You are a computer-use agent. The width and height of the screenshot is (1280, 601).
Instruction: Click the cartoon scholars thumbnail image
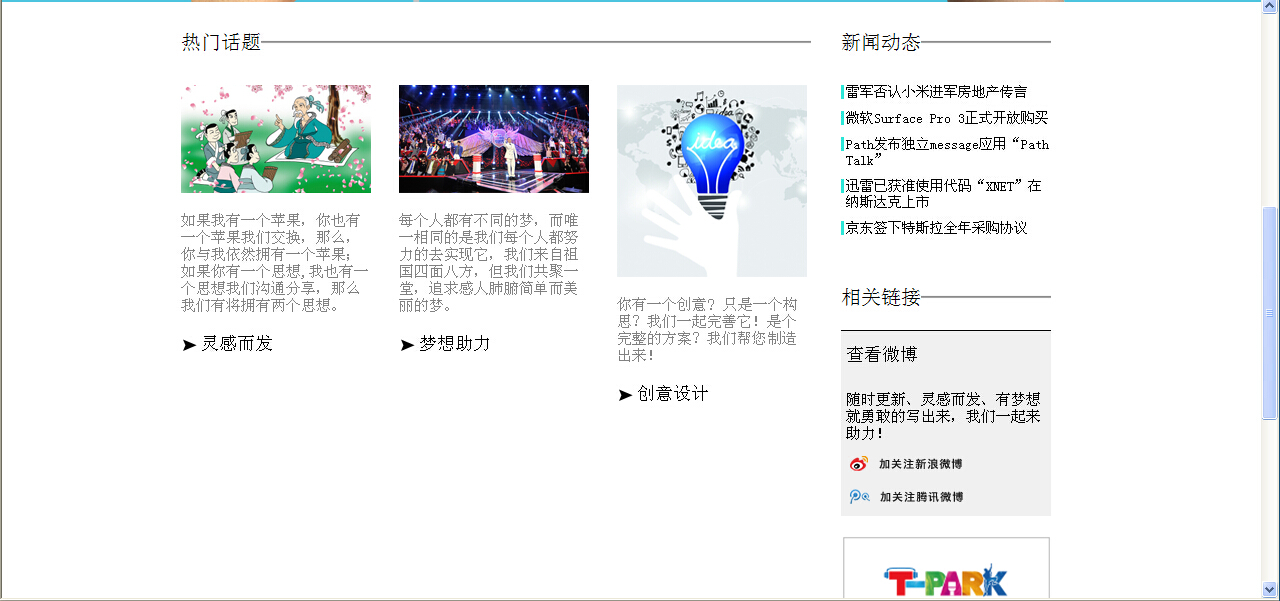point(276,139)
